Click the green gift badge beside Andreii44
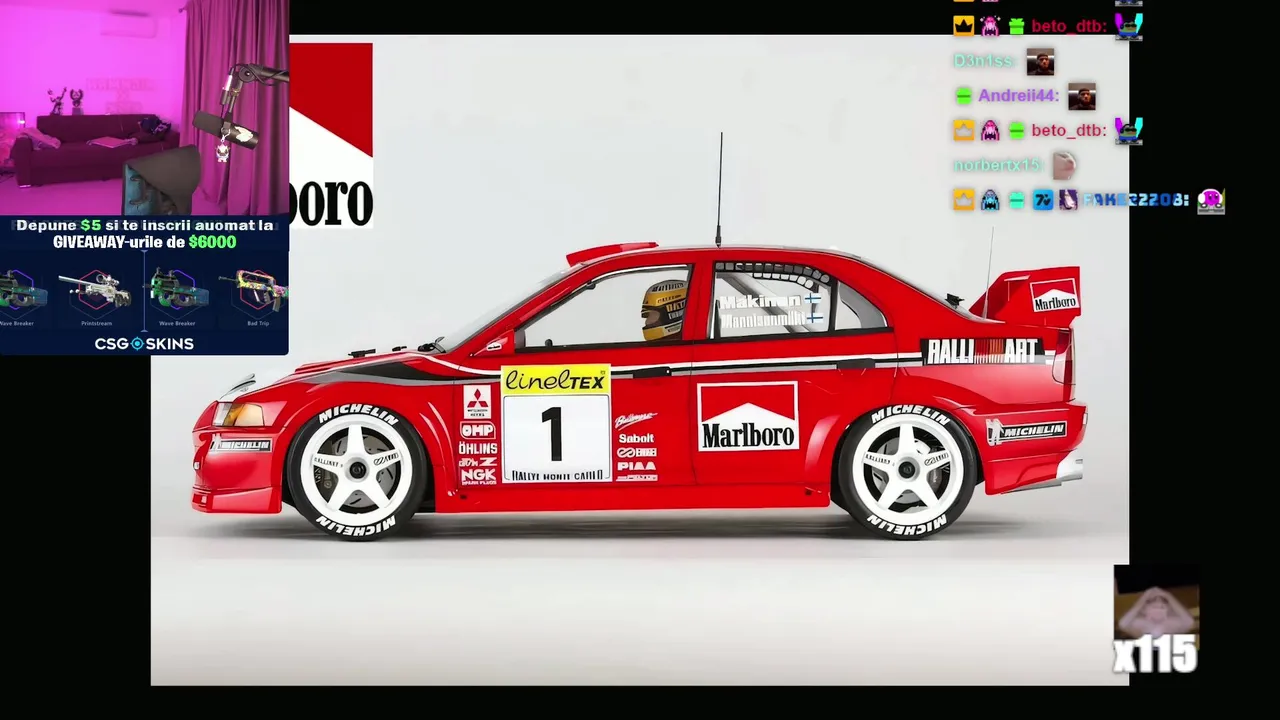 tap(963, 96)
